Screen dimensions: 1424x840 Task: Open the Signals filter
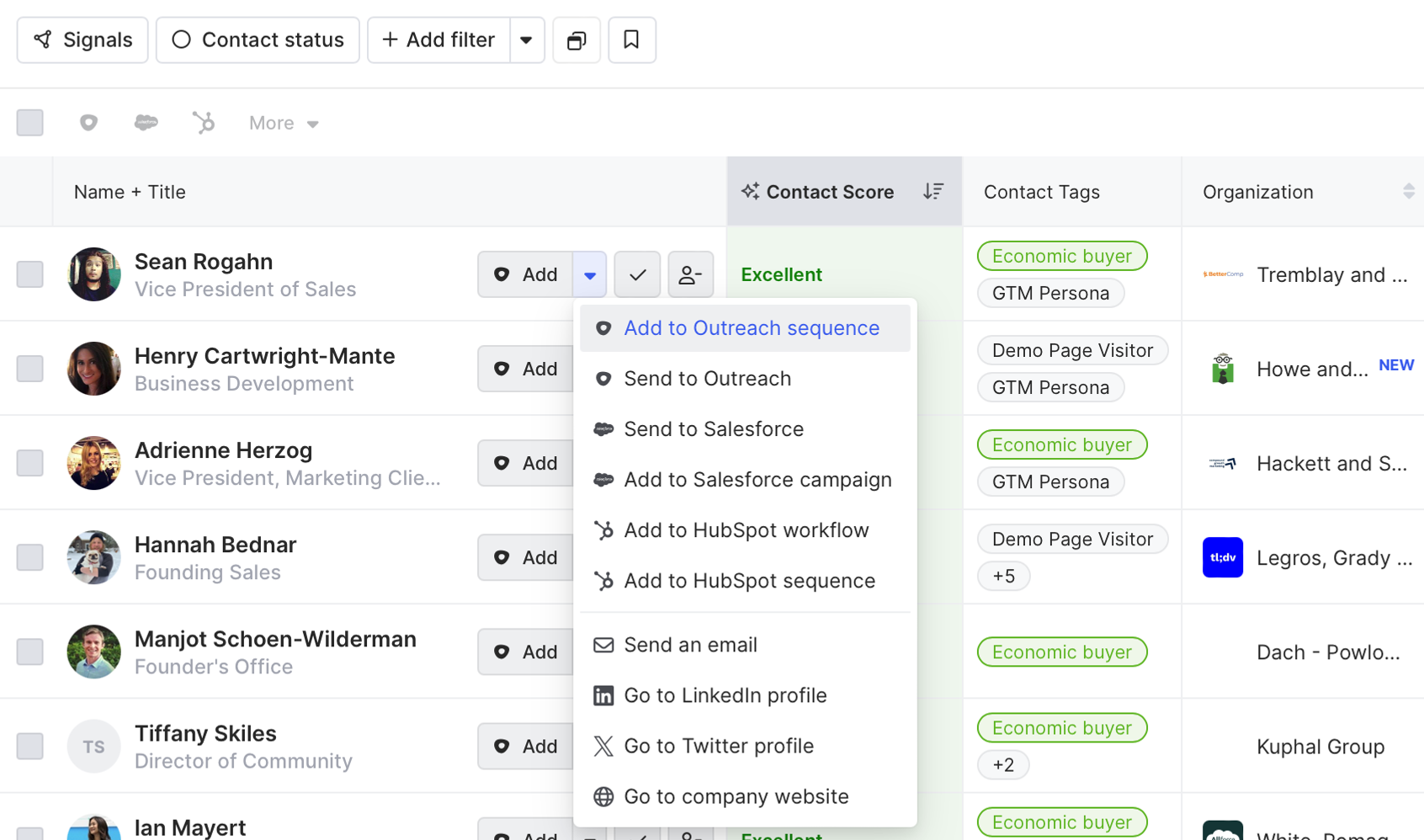[x=82, y=40]
